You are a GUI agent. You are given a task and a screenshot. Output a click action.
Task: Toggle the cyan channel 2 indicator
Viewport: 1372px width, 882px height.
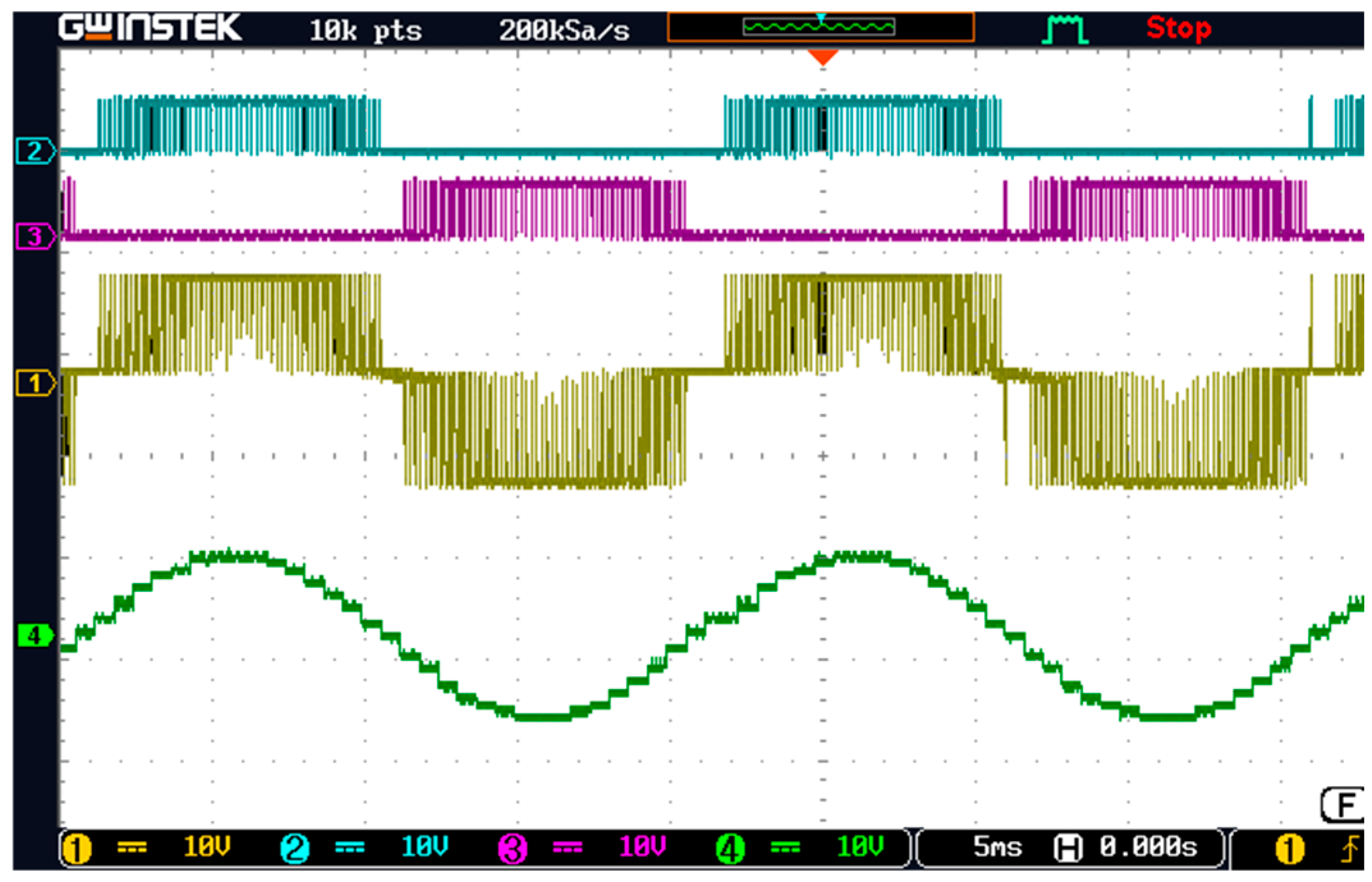pos(295,849)
